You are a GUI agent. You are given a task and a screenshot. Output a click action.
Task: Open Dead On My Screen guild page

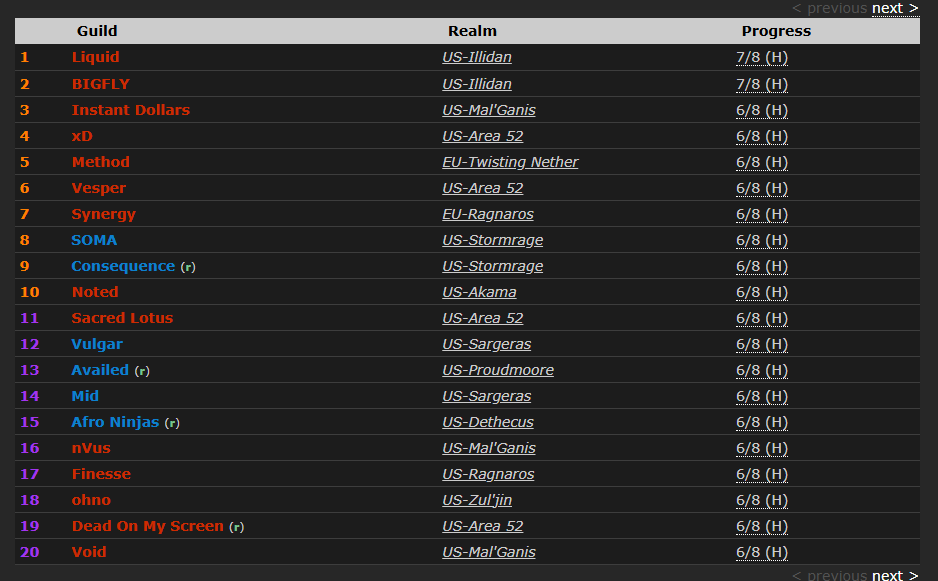pyautogui.click(x=148, y=526)
